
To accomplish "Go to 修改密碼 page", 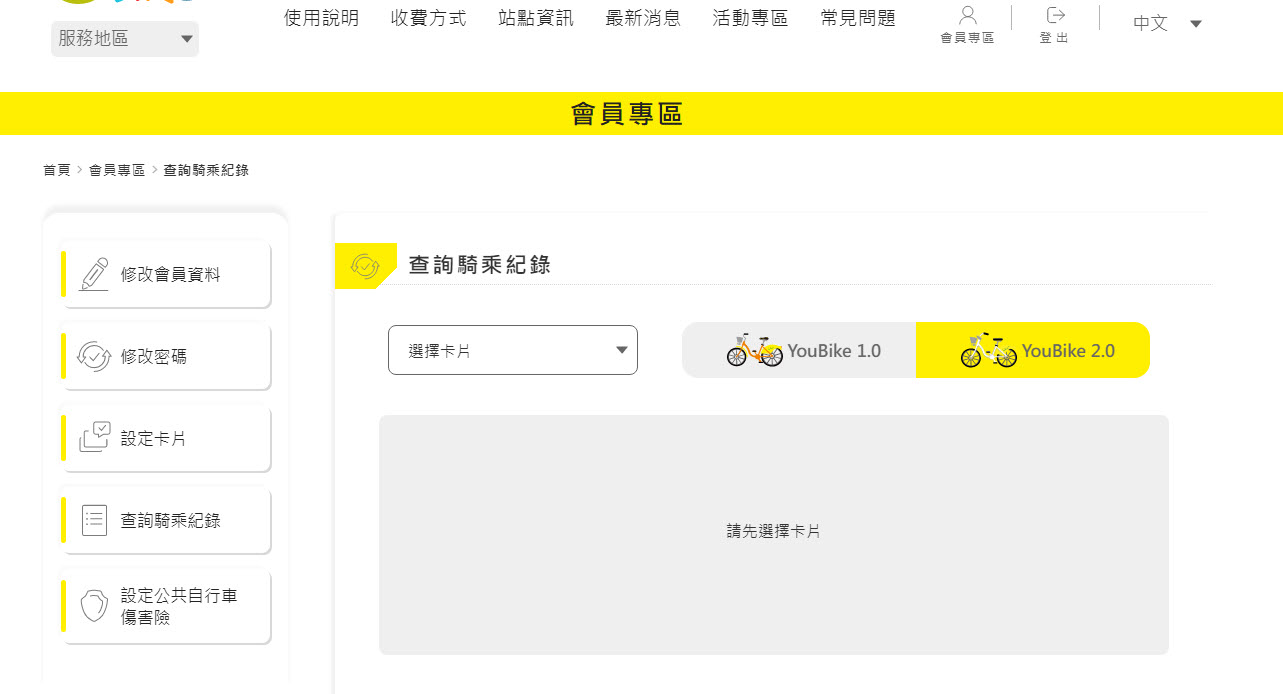I will click(x=166, y=356).
